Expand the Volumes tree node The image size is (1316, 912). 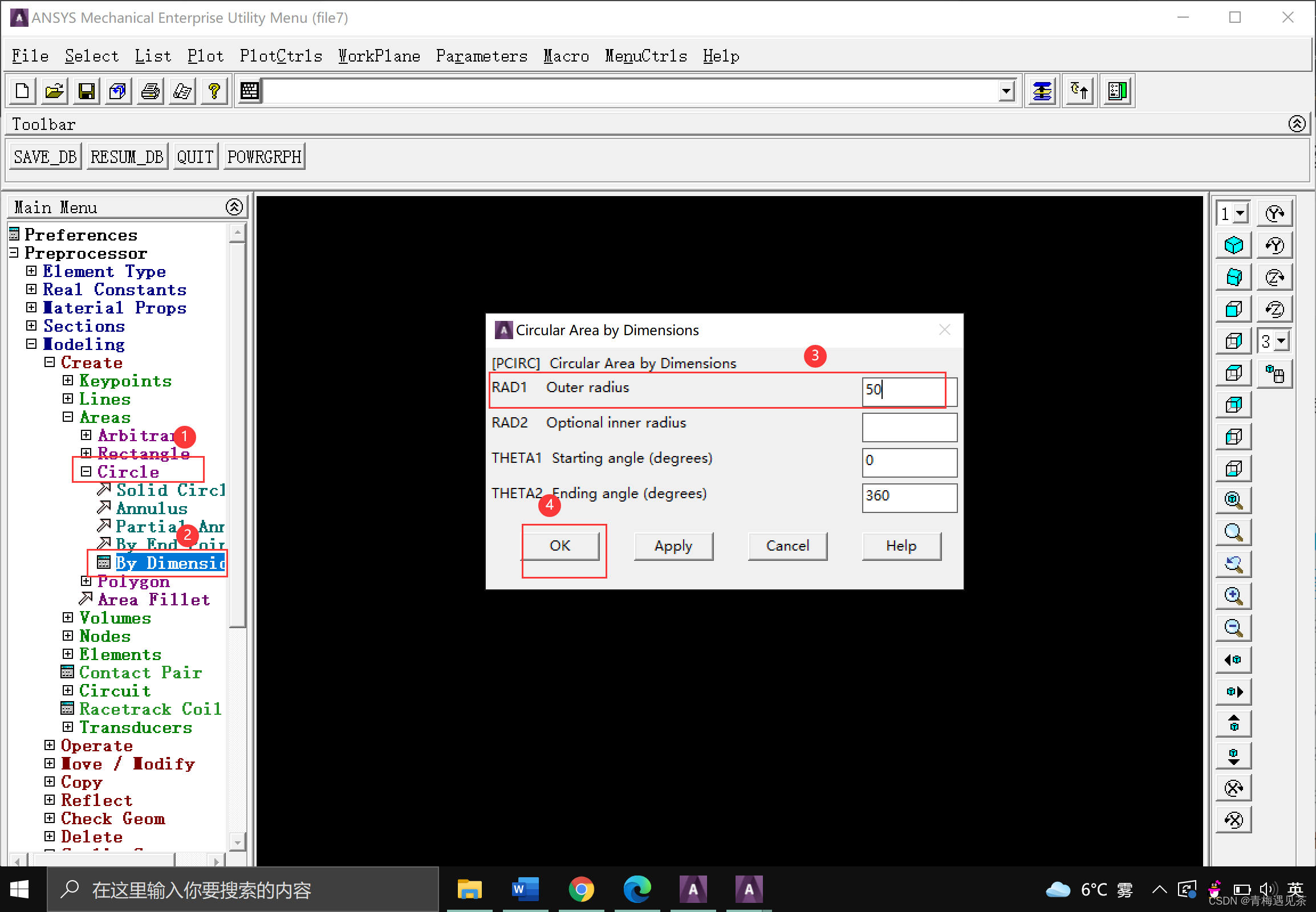pos(68,618)
